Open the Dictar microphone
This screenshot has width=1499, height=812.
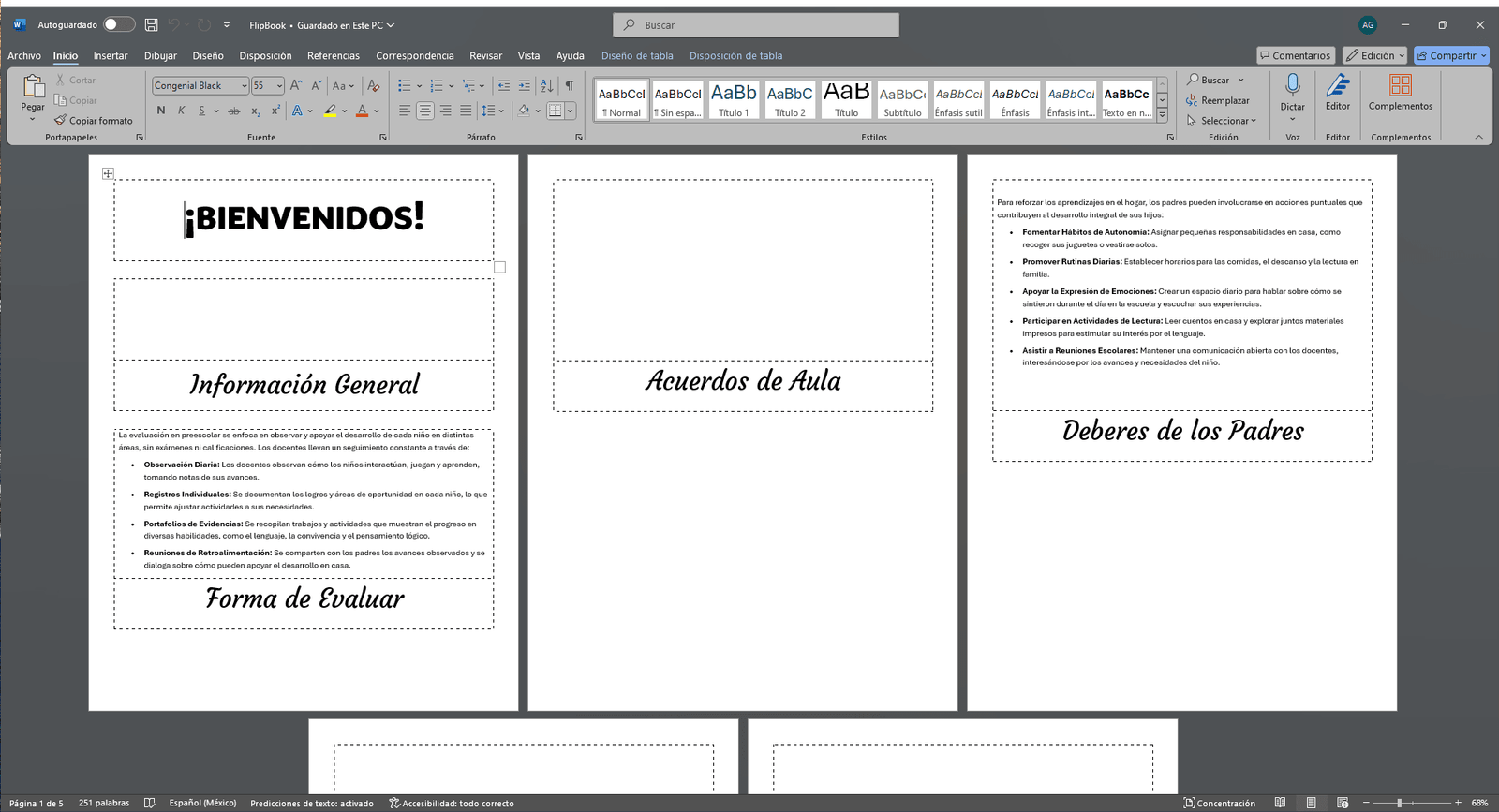1293,85
